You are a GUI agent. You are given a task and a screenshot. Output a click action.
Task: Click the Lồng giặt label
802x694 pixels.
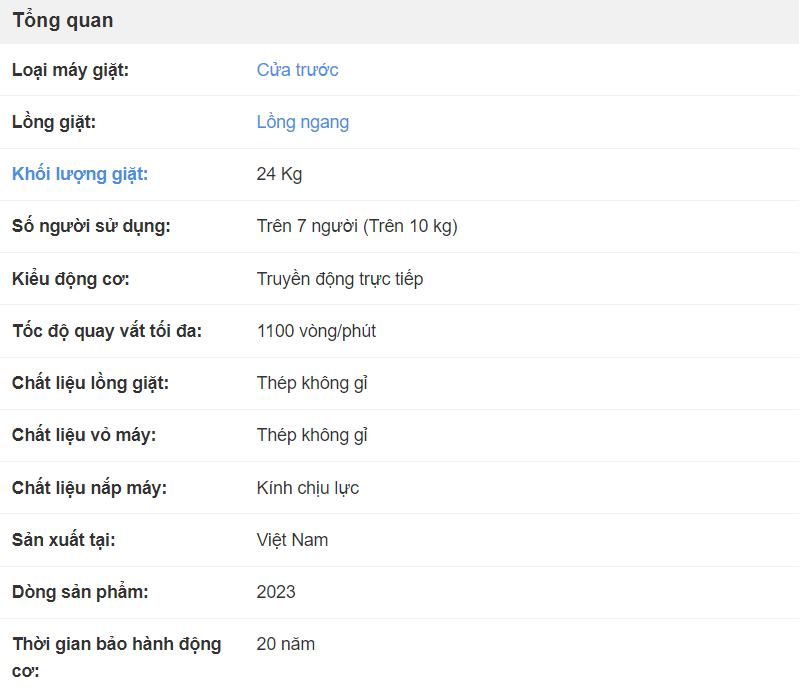coord(54,122)
